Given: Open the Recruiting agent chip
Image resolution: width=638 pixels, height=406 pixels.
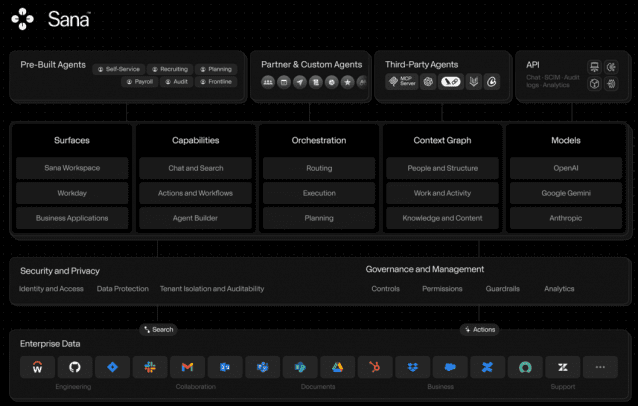Looking at the screenshot, I should [170, 69].
